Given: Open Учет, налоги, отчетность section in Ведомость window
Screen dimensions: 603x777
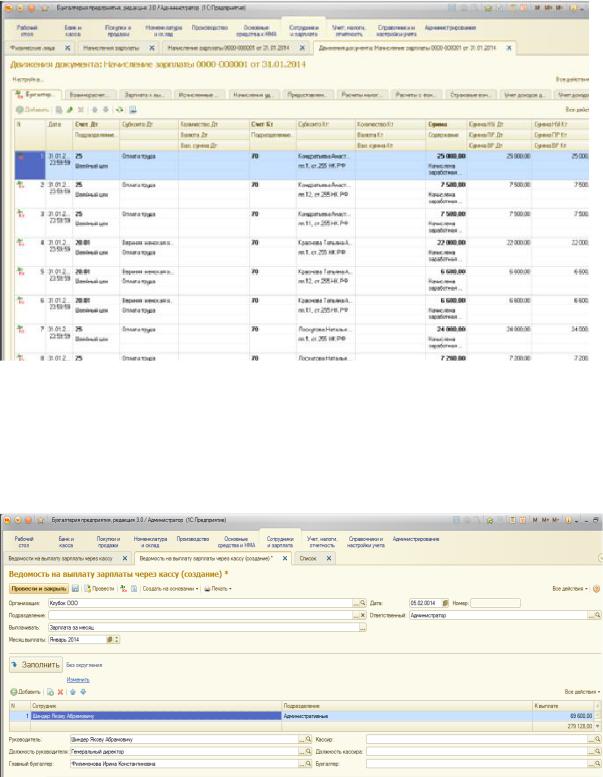Looking at the screenshot, I should pos(322,542).
